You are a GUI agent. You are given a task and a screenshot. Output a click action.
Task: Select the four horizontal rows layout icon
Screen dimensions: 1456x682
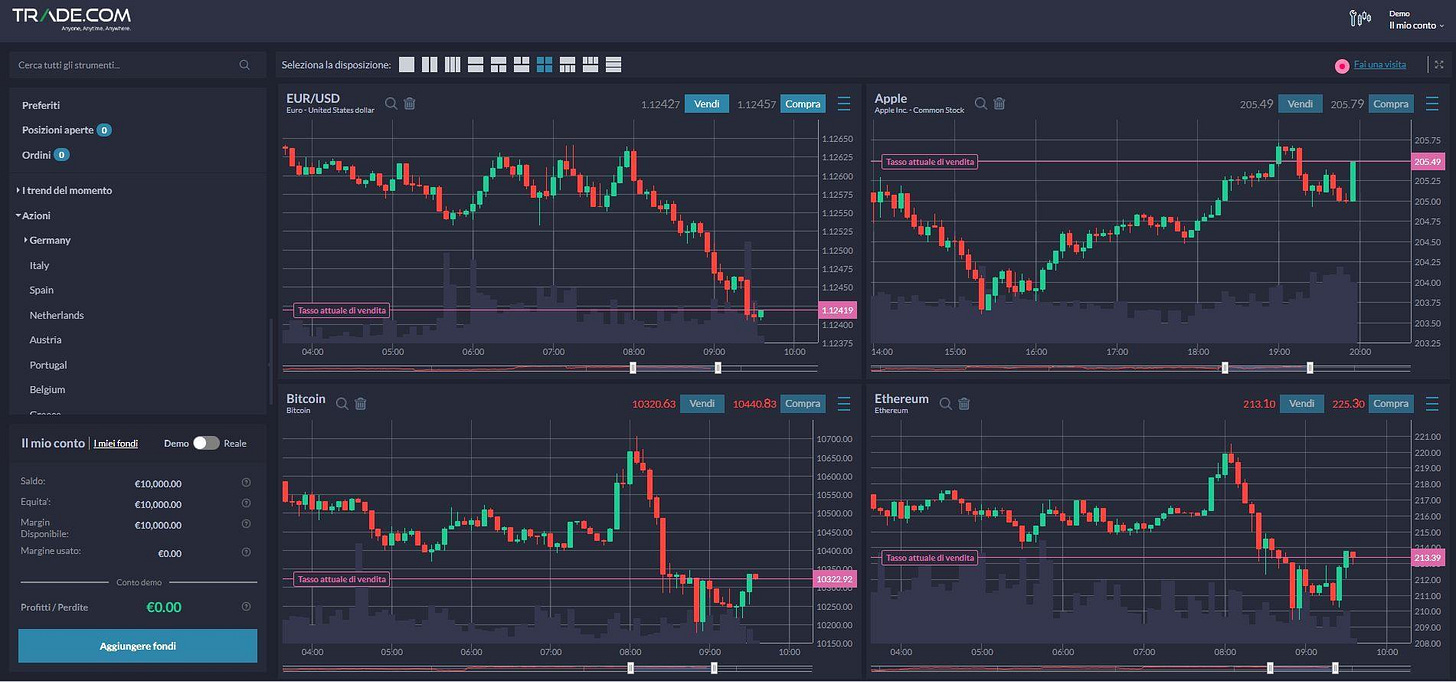pyautogui.click(x=613, y=65)
